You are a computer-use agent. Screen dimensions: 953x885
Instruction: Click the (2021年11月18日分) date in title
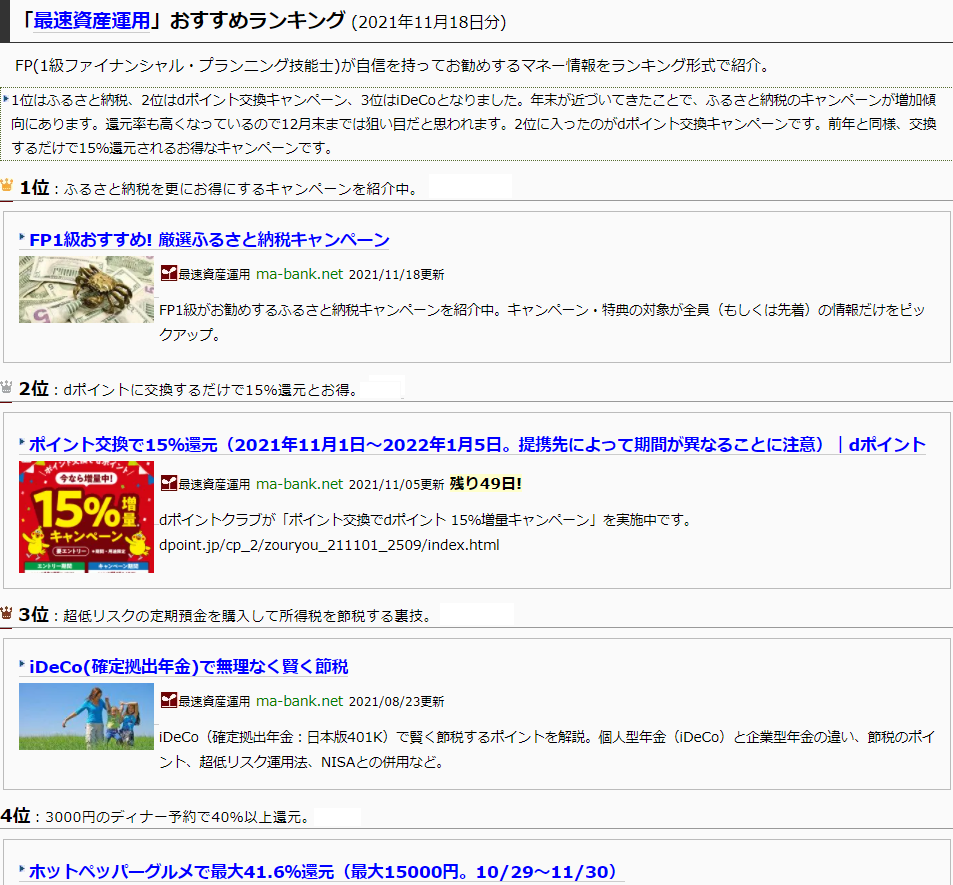[428, 22]
